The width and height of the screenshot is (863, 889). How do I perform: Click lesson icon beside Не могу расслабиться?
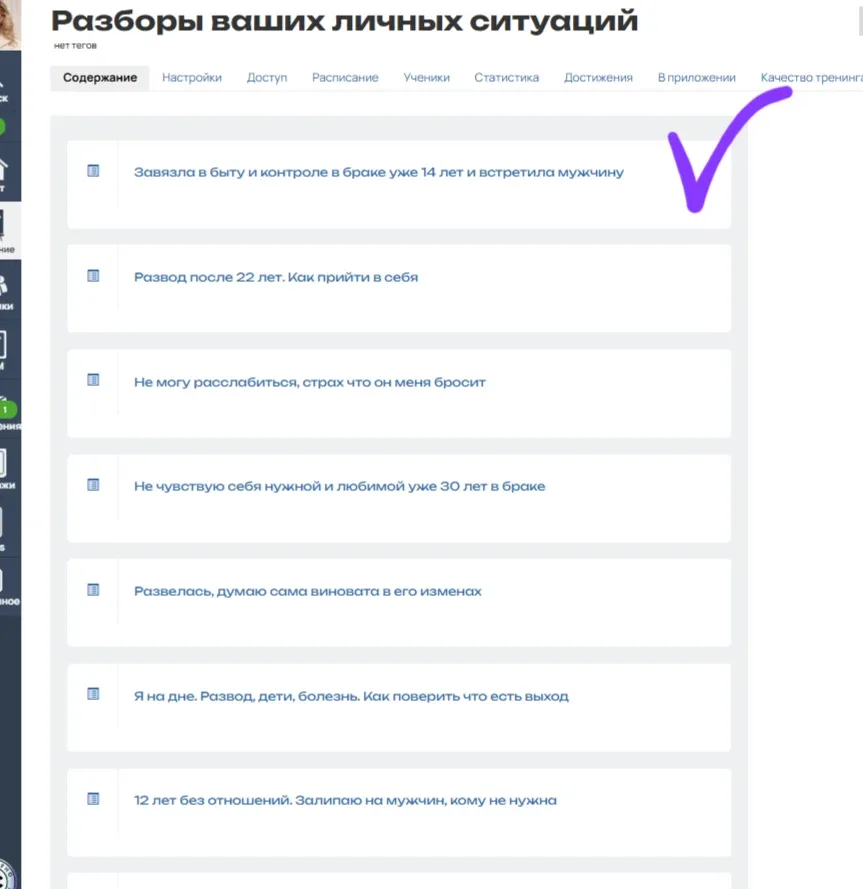pyautogui.click(x=93, y=380)
